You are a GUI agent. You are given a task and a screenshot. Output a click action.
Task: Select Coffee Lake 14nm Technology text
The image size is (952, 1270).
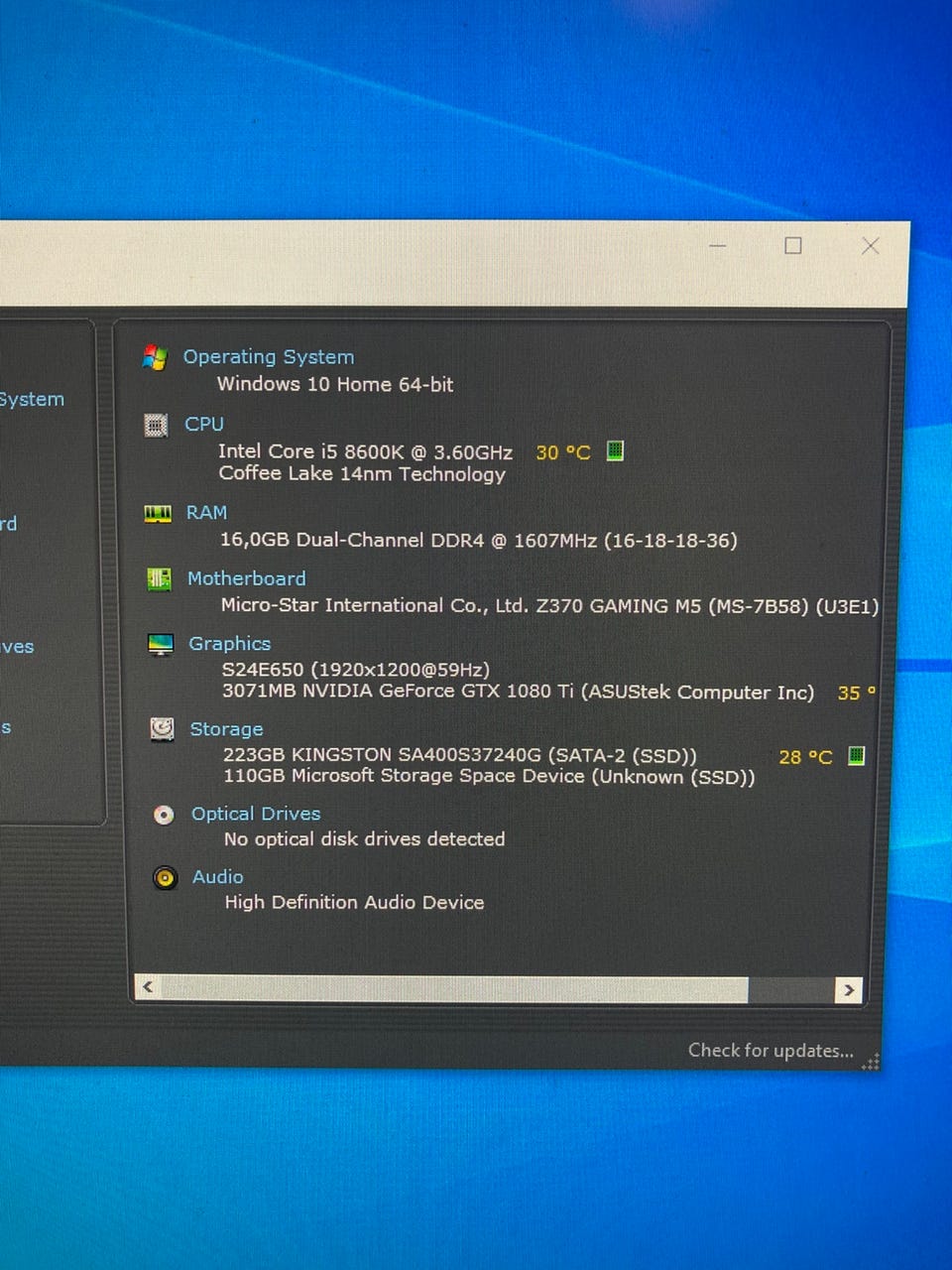[x=362, y=474]
